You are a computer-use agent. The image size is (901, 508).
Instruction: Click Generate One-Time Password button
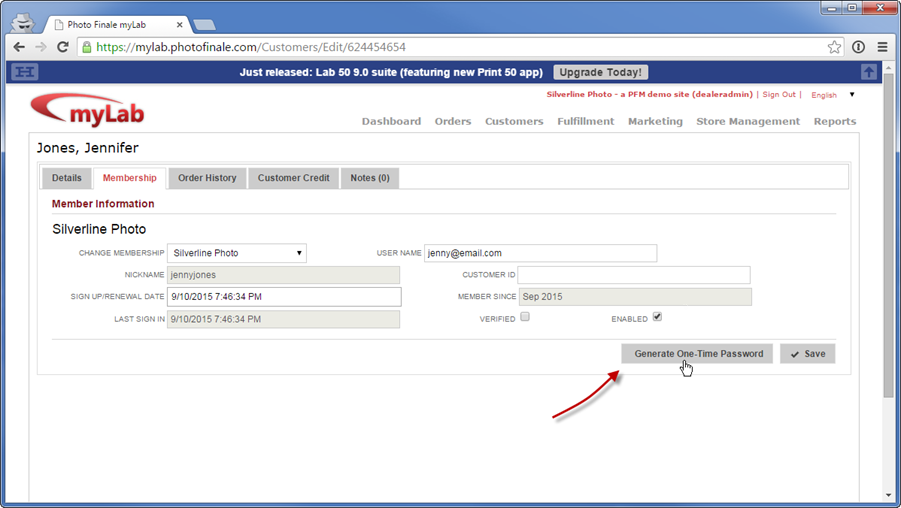click(x=697, y=353)
